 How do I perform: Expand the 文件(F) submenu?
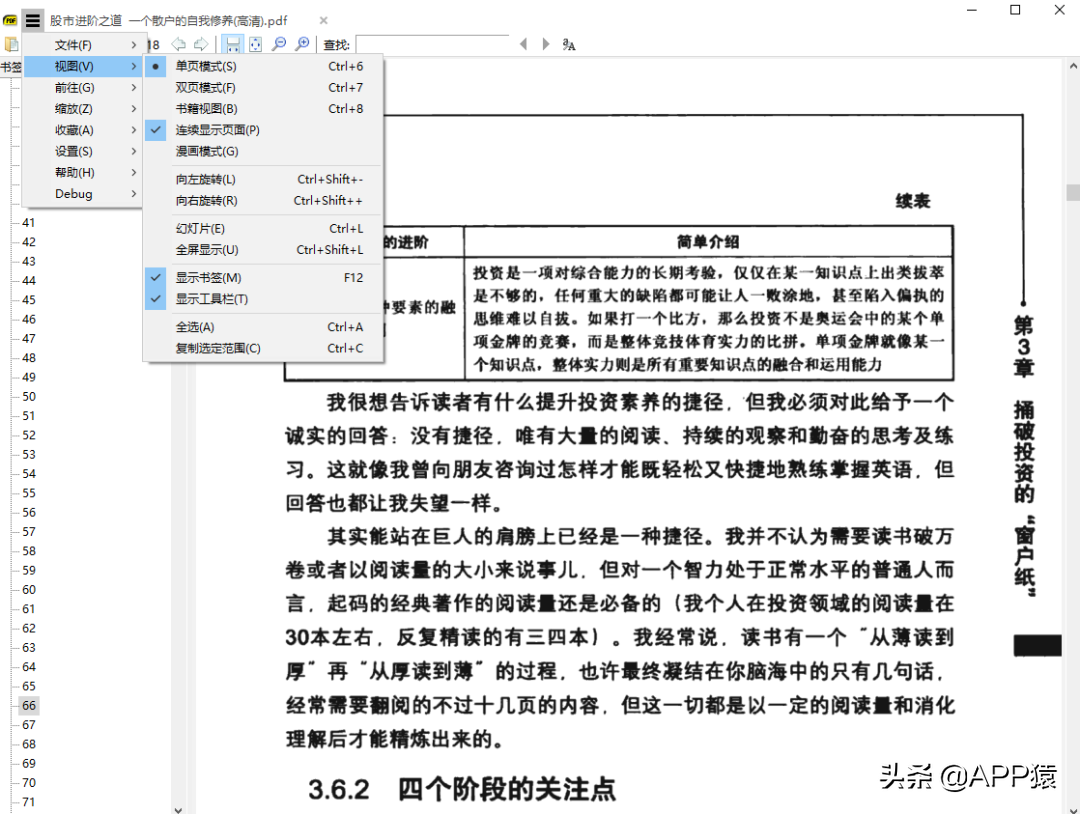[x=73, y=44]
